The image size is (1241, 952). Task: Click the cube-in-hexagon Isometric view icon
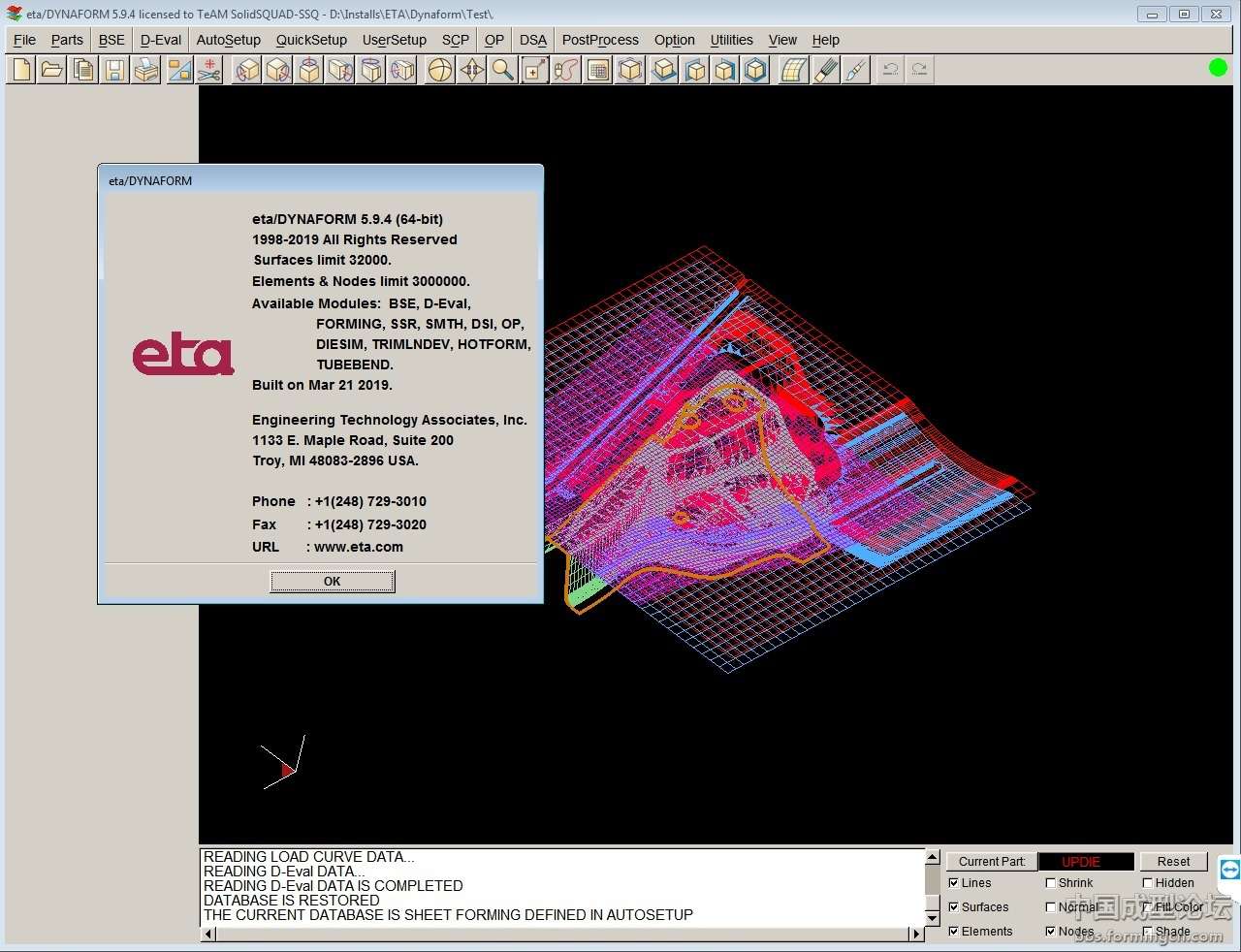pyautogui.click(x=755, y=70)
